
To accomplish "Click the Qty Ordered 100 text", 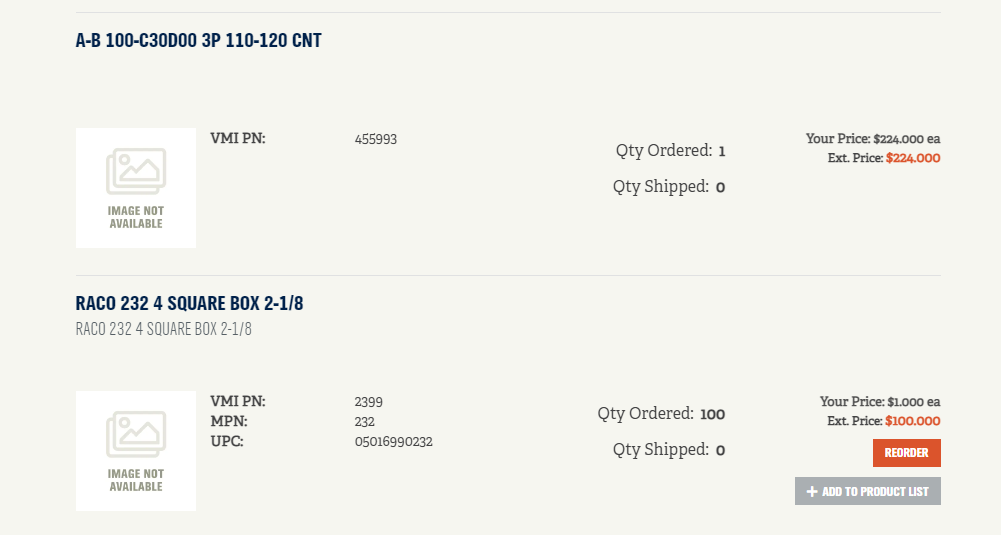I will pyautogui.click(x=661, y=414).
